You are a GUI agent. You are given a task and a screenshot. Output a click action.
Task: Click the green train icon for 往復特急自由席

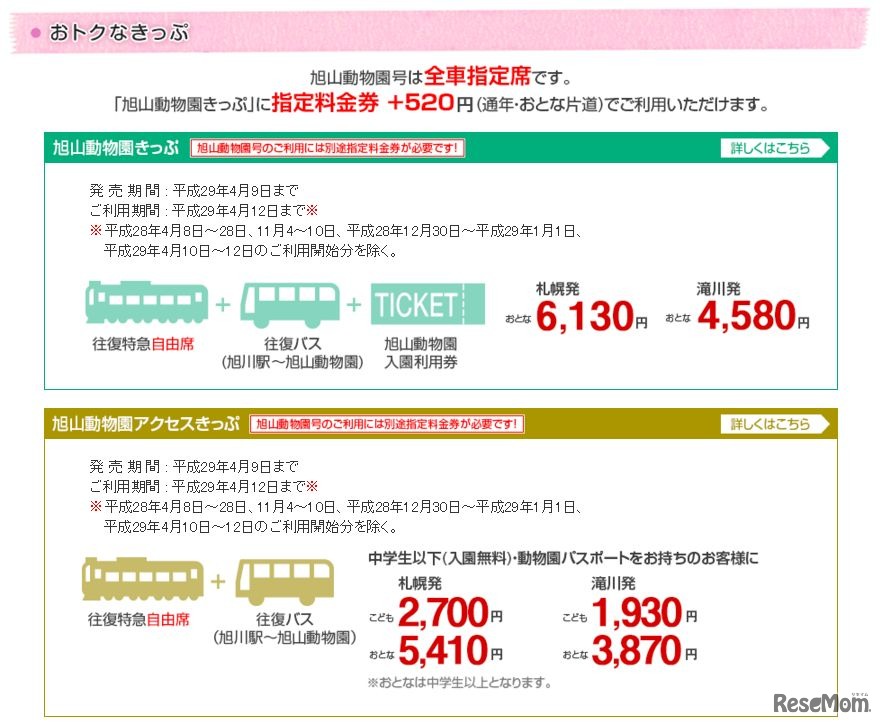147,302
